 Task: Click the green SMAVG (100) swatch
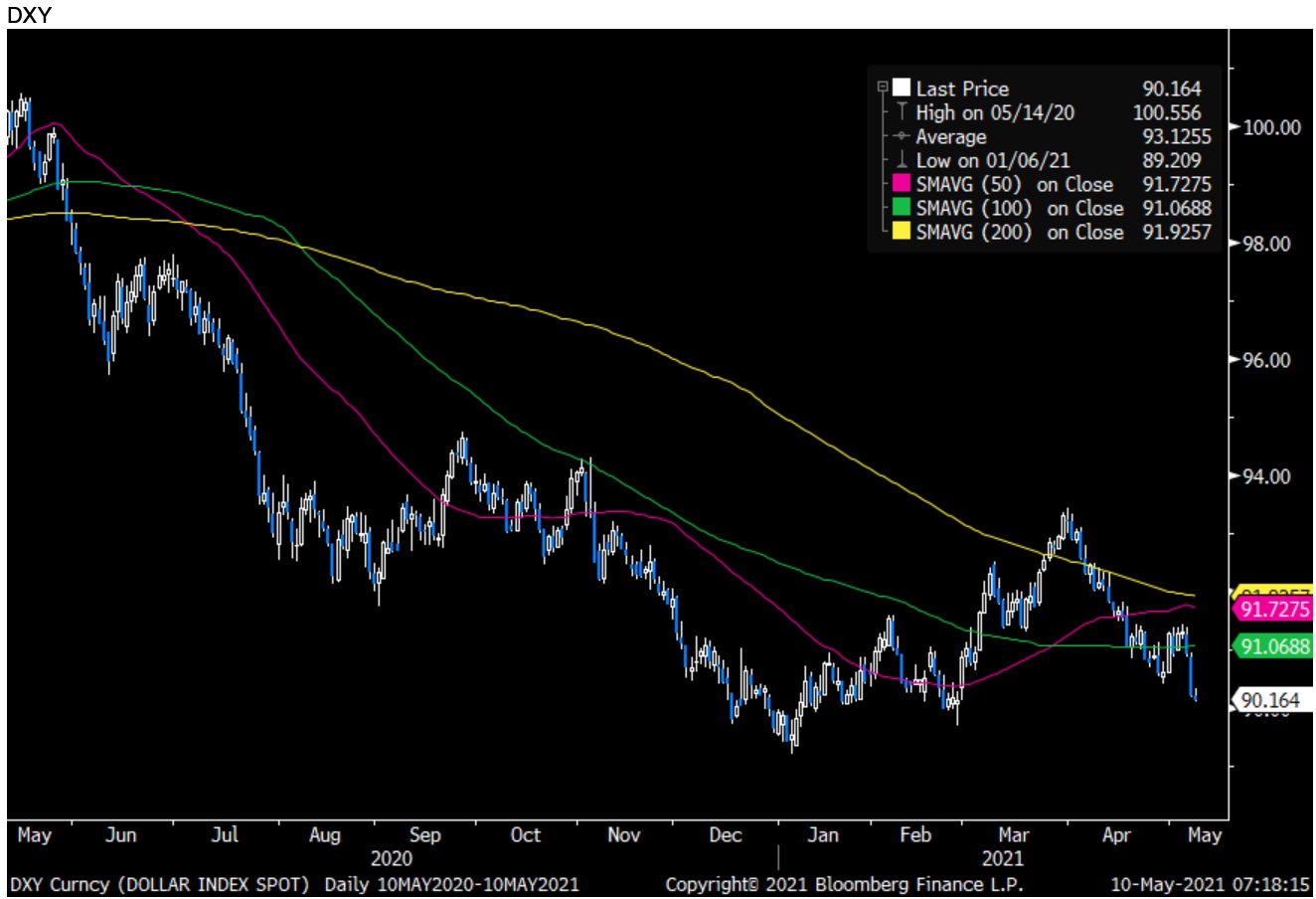pos(902,208)
